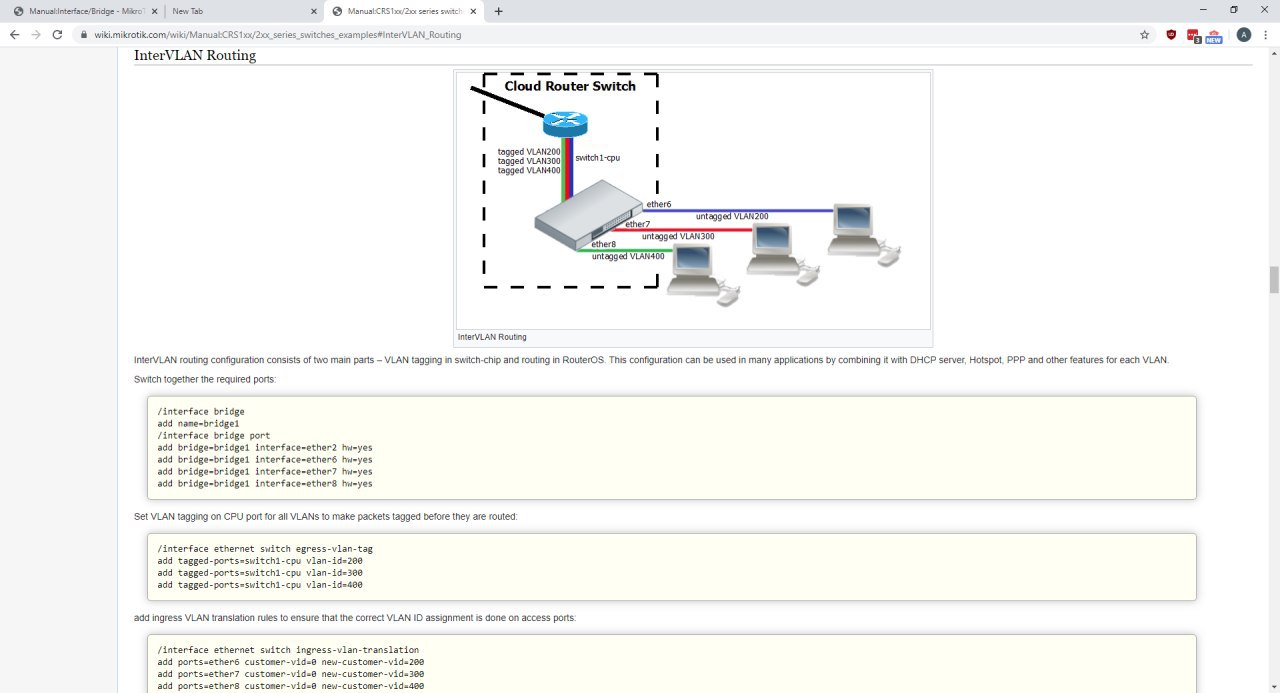The height and width of the screenshot is (693, 1280).
Task: Minimize the Chrome window
Action: (1201, 10)
